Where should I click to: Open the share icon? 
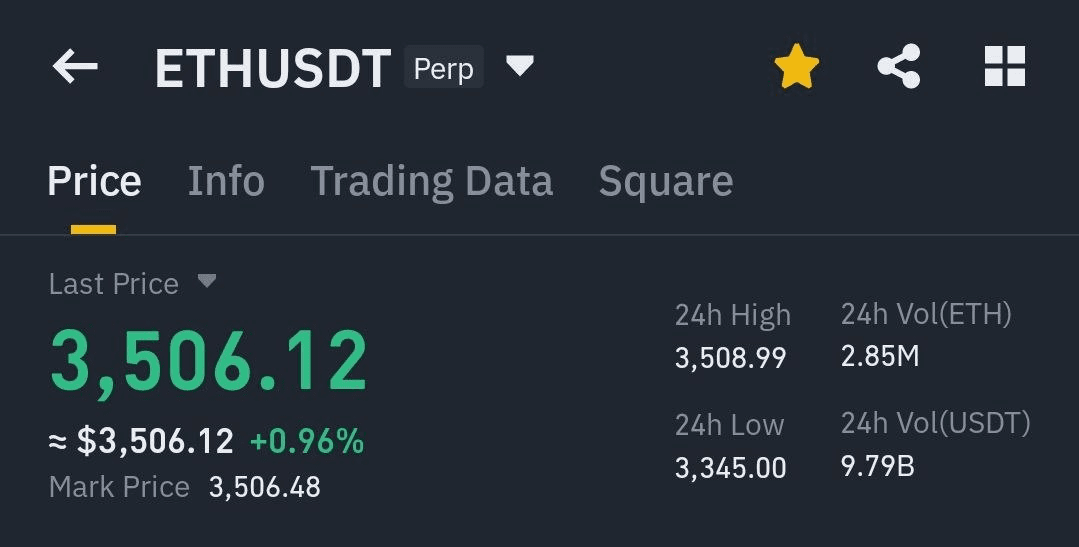pos(899,66)
